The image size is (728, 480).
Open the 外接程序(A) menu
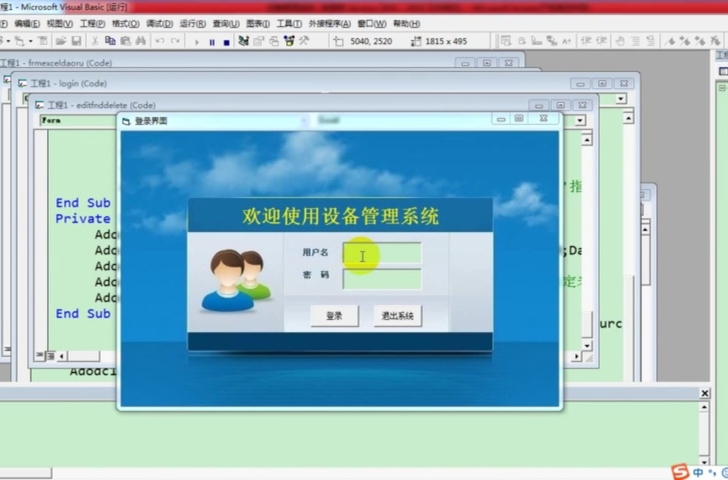(x=330, y=23)
